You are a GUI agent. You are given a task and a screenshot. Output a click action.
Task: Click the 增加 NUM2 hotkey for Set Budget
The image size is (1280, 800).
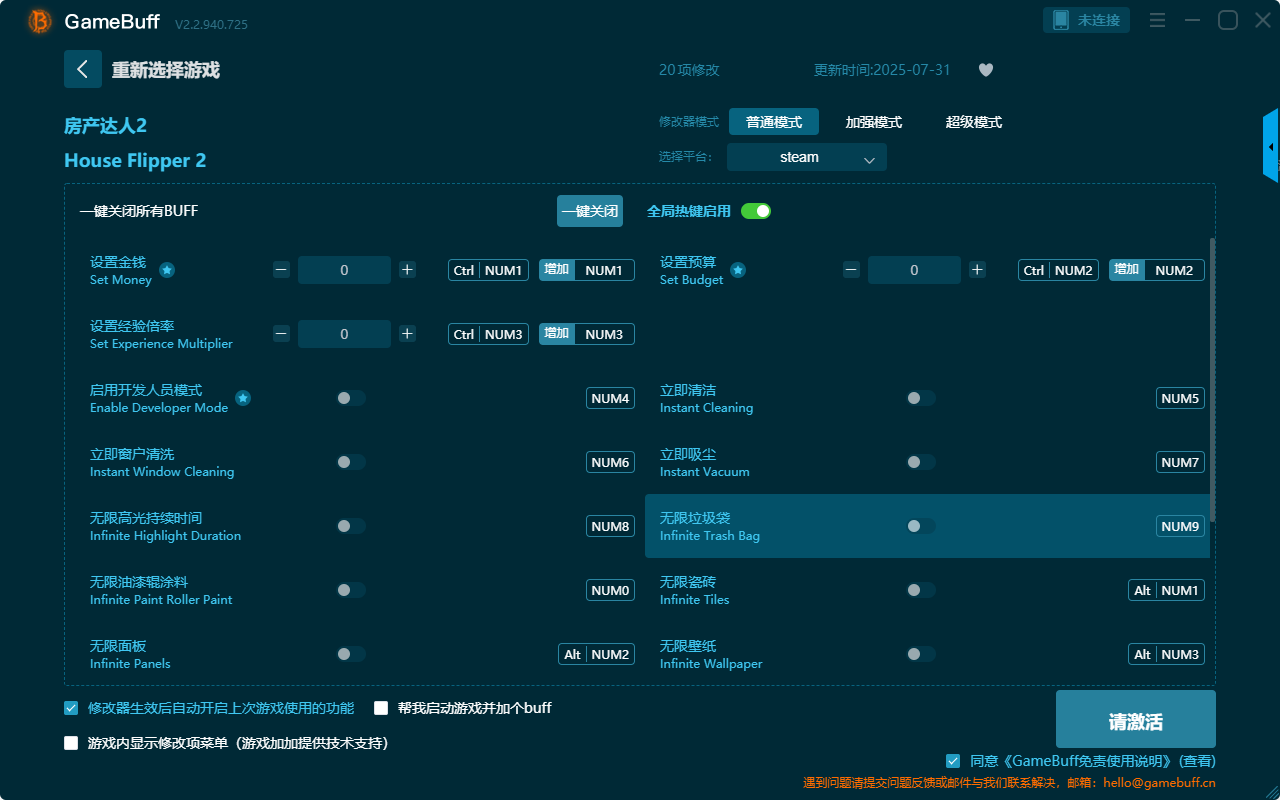coord(1157,270)
